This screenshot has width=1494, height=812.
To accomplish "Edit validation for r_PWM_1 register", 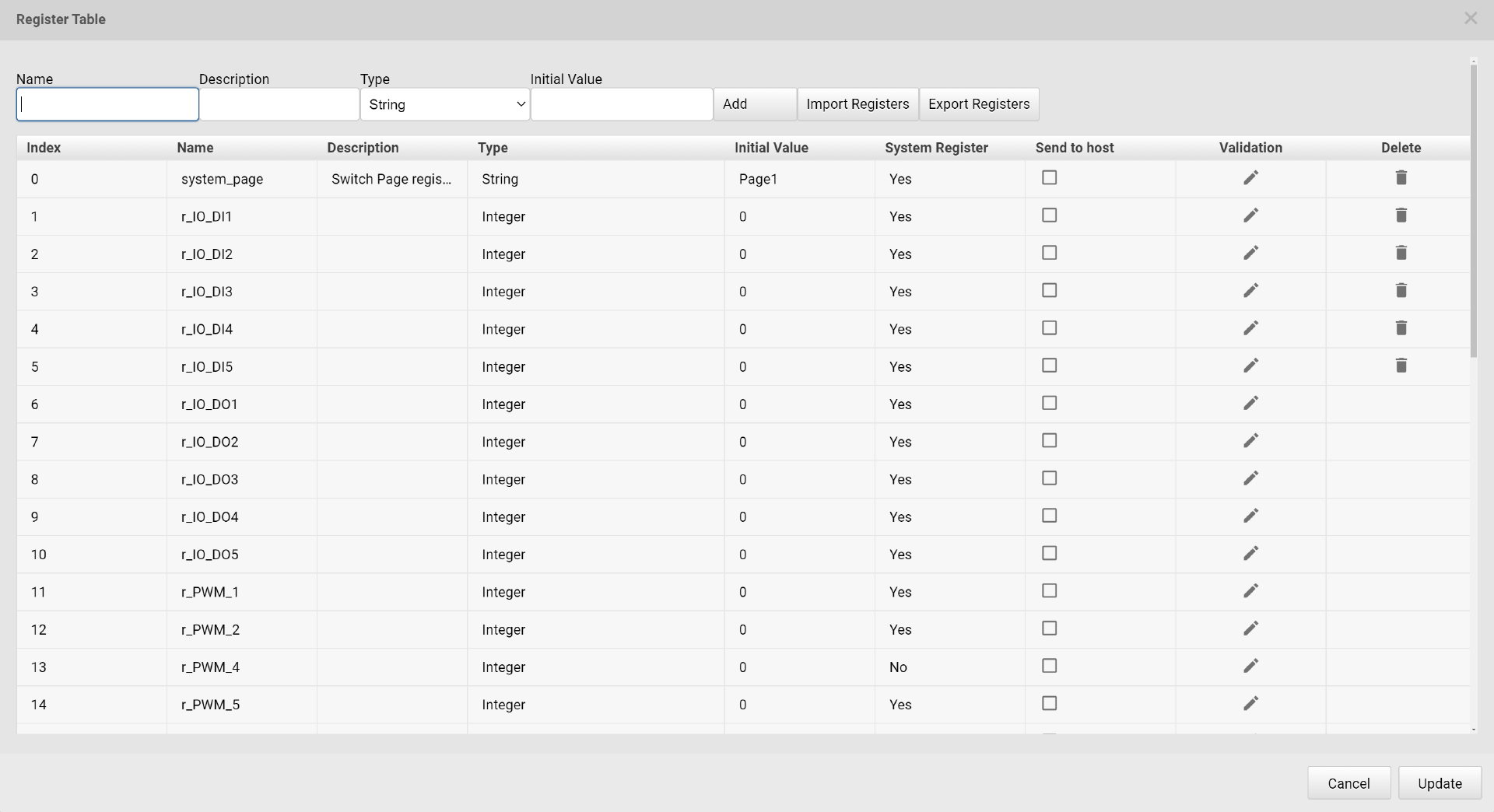I will point(1250,590).
